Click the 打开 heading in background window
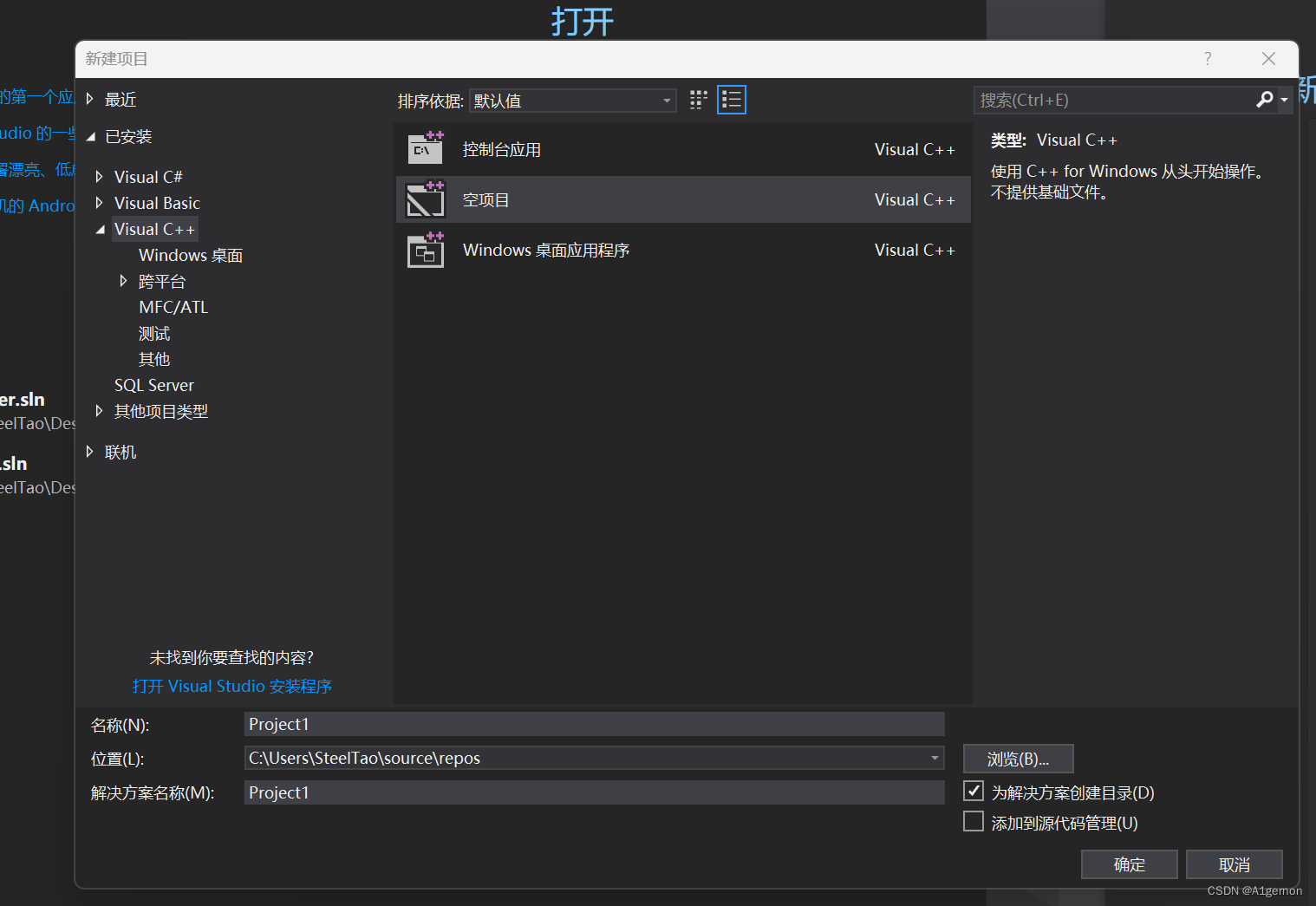1316x906 pixels. (x=583, y=21)
